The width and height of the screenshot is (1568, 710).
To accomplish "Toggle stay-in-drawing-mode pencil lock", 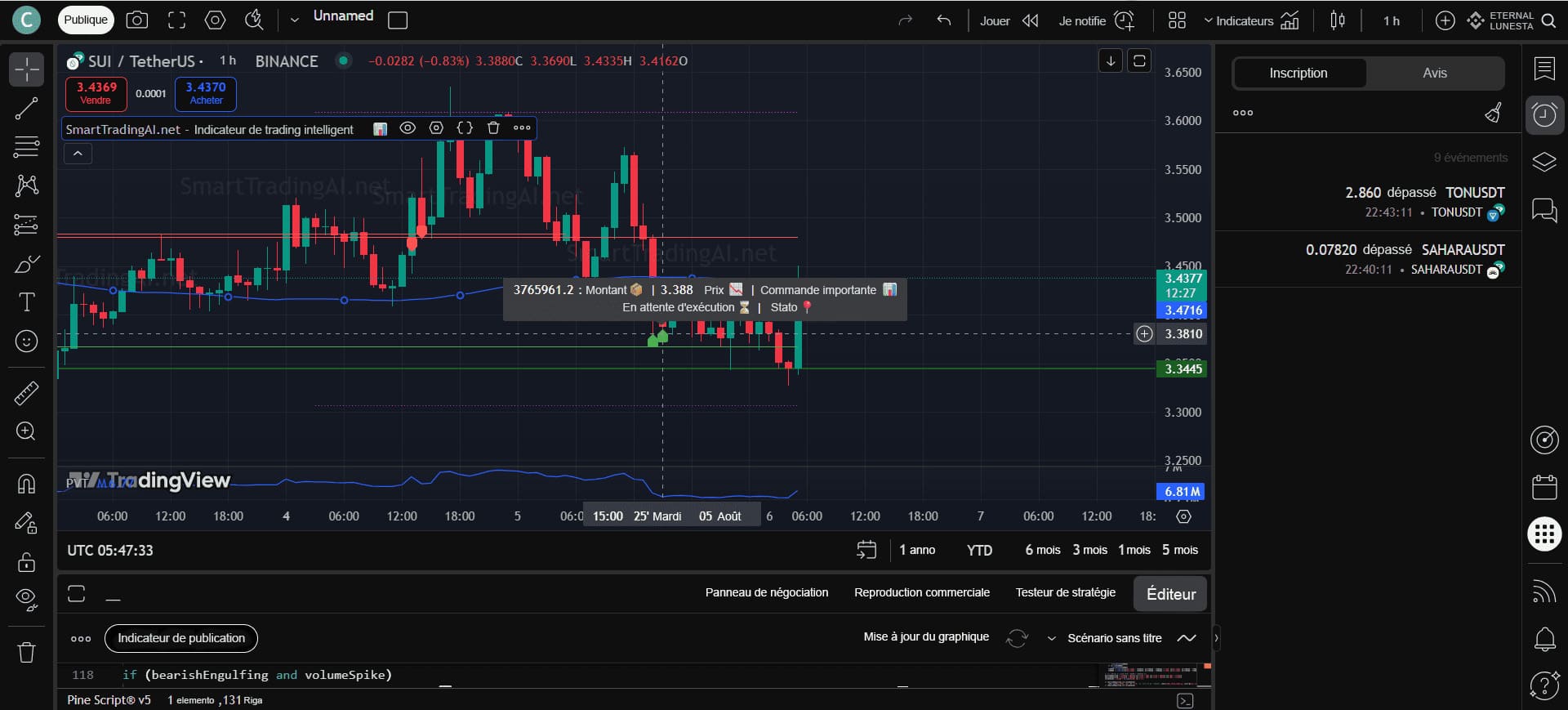I will (x=26, y=523).
